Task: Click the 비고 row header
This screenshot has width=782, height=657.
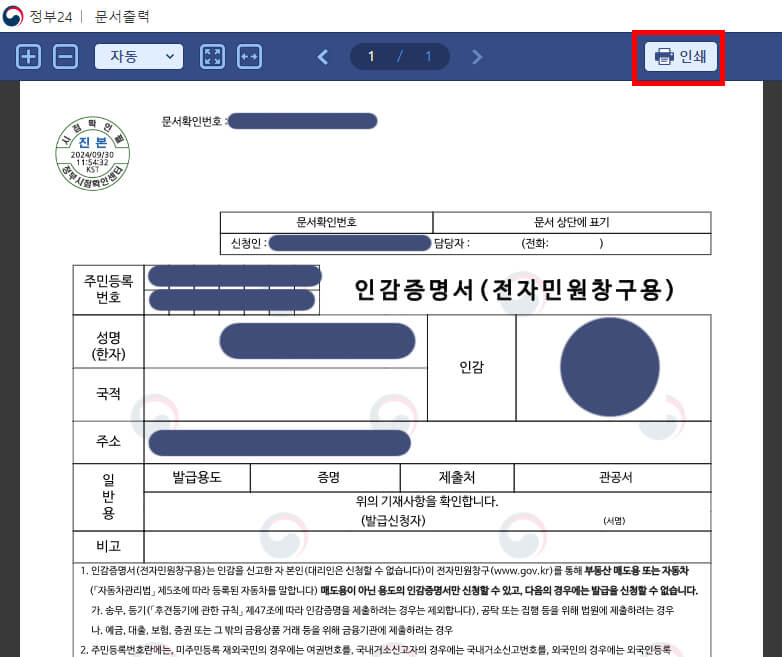Action: coord(108,546)
